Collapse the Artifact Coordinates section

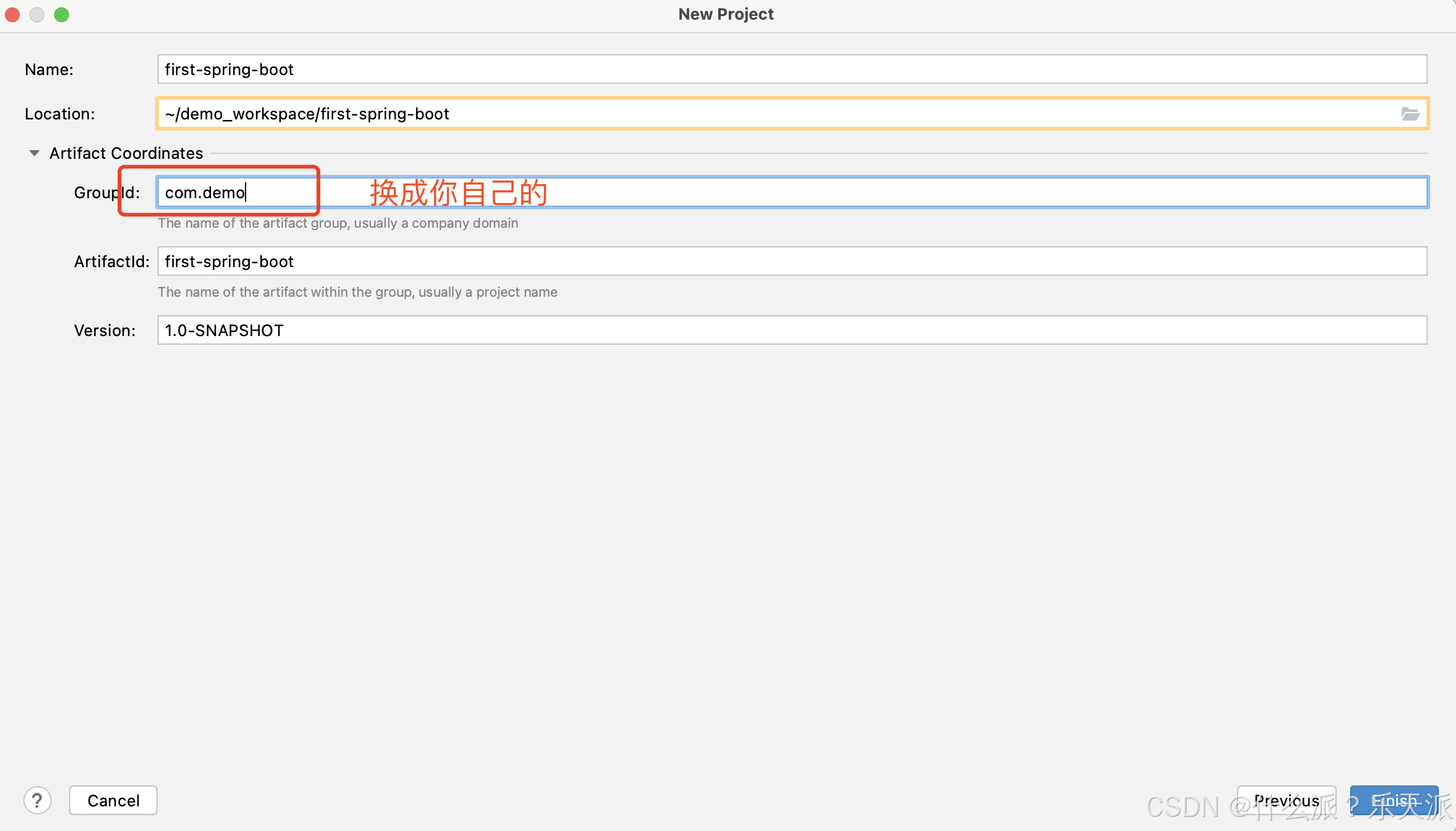(x=34, y=153)
